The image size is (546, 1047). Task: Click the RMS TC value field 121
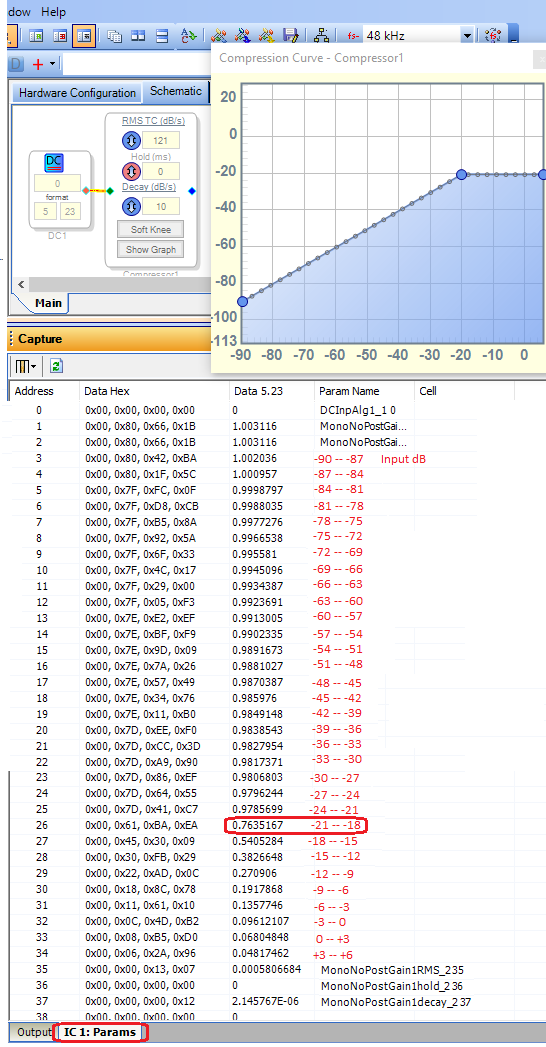161,140
